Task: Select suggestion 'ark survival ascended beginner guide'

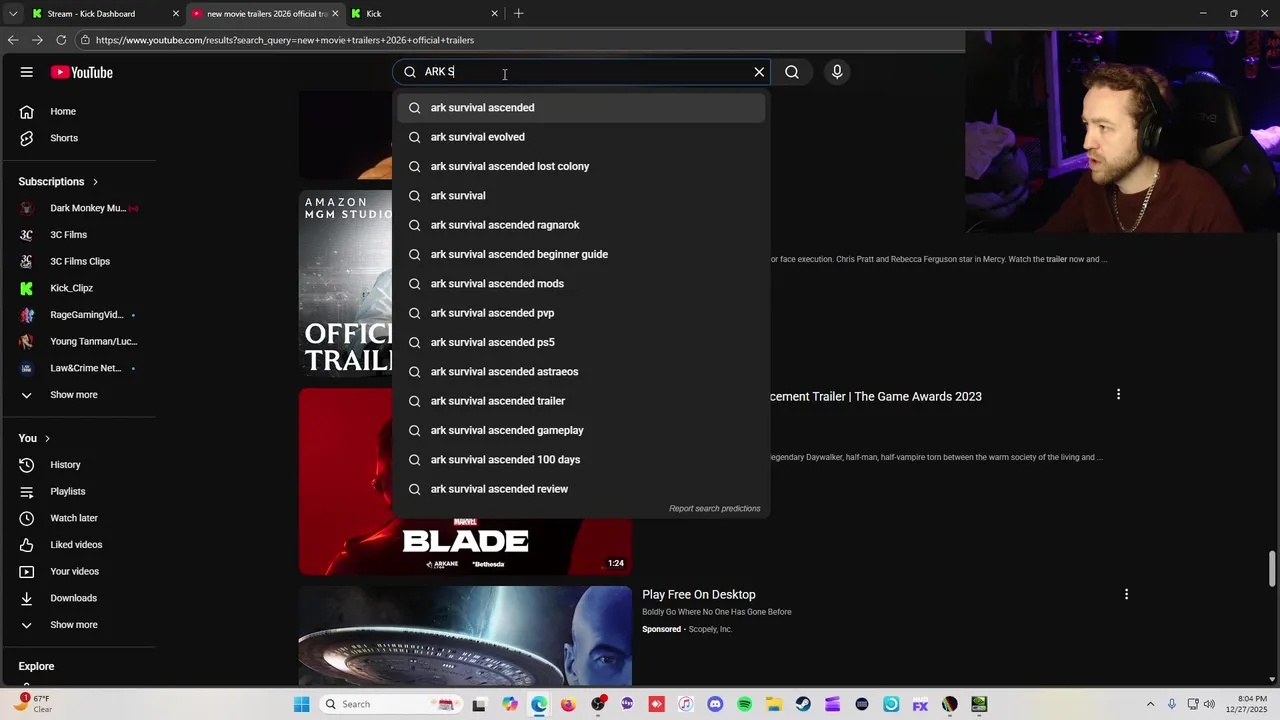Action: pyautogui.click(x=581, y=254)
